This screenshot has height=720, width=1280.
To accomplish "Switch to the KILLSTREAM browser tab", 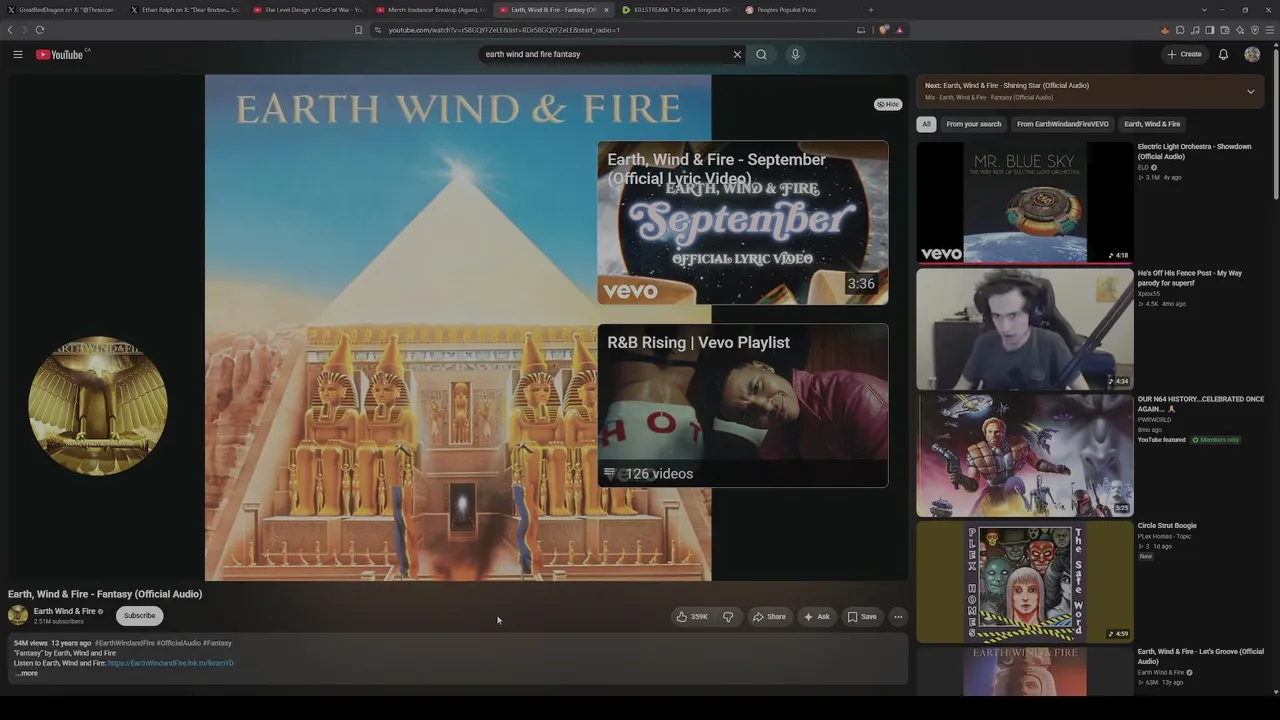I will (676, 10).
